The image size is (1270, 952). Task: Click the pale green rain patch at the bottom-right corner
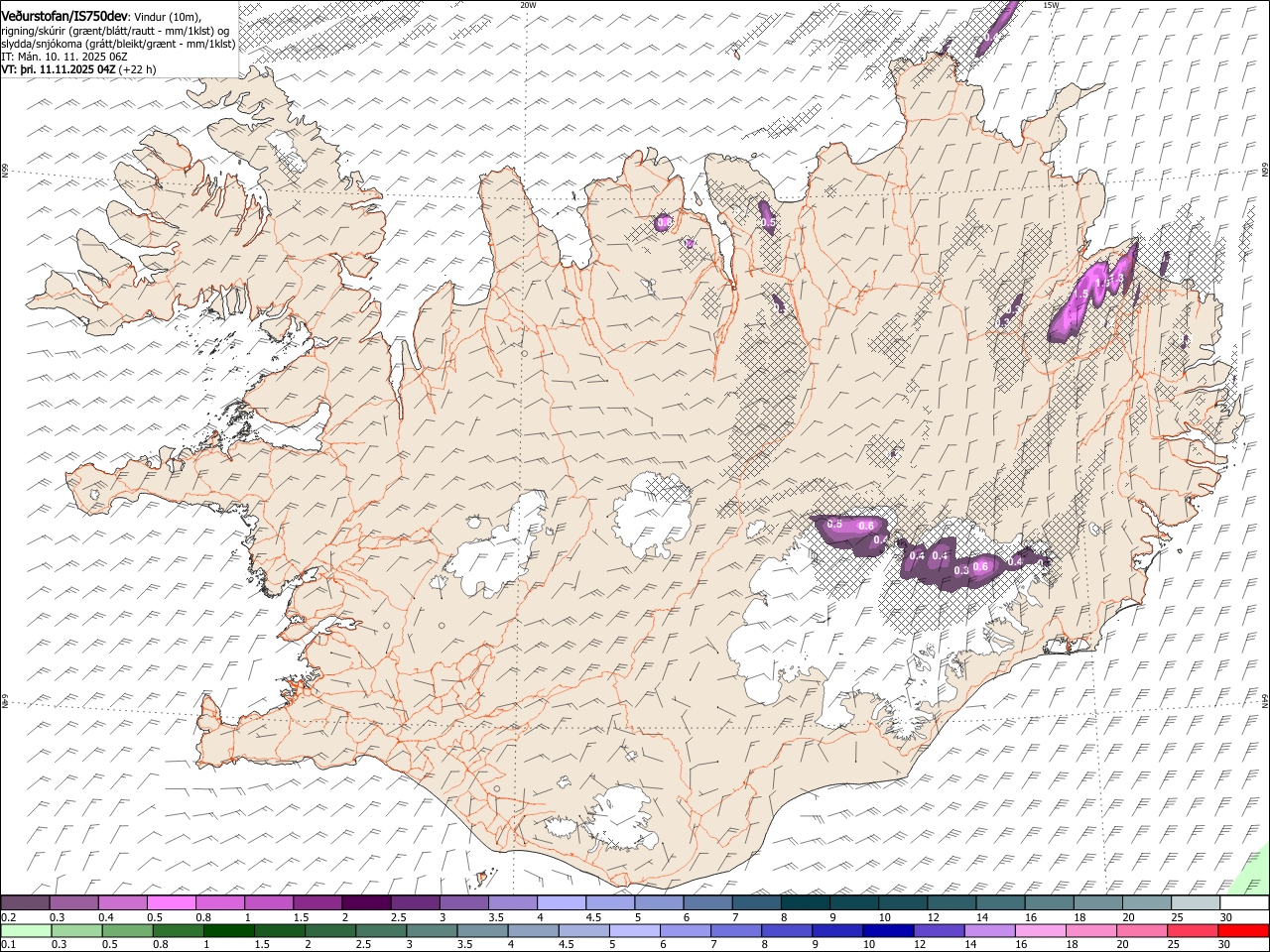click(x=1252, y=874)
